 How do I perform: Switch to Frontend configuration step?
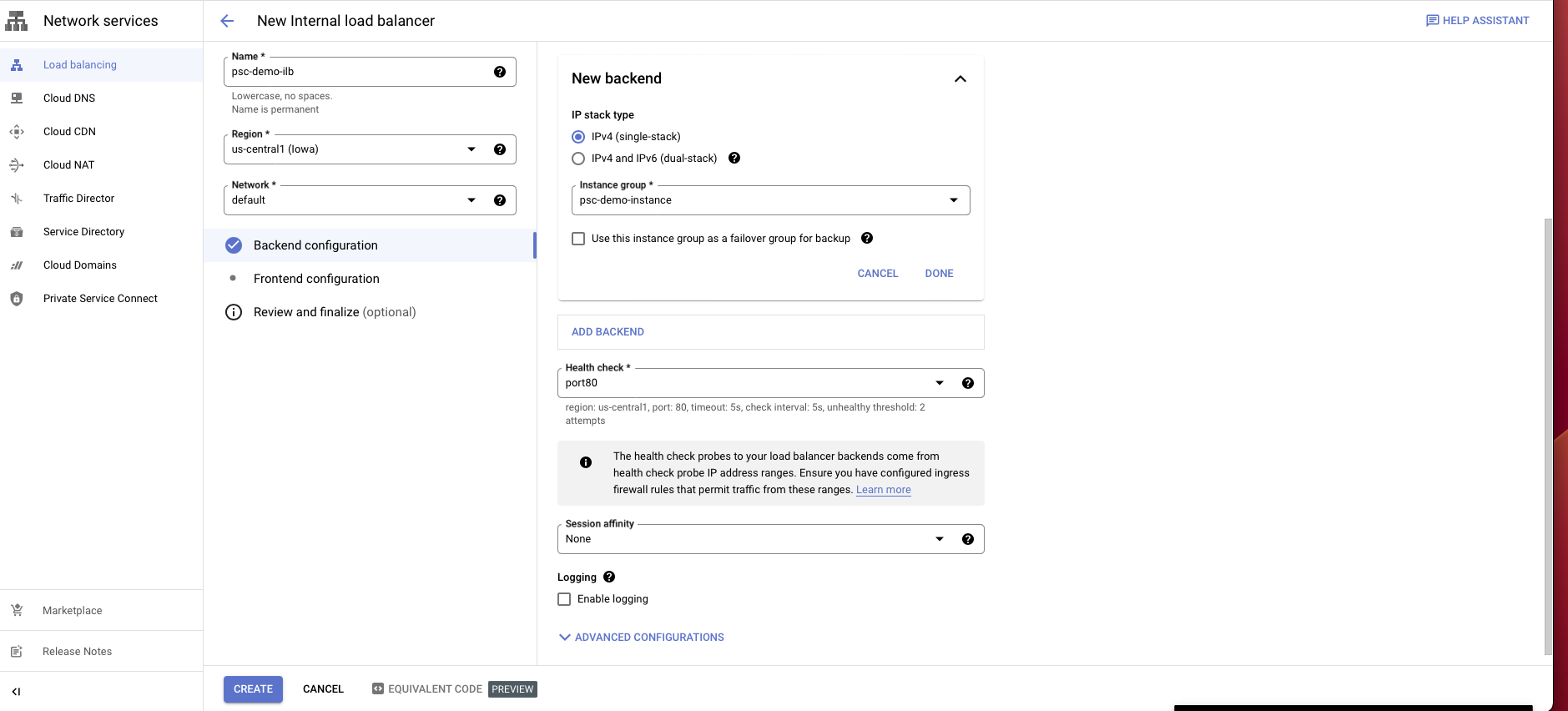click(316, 279)
